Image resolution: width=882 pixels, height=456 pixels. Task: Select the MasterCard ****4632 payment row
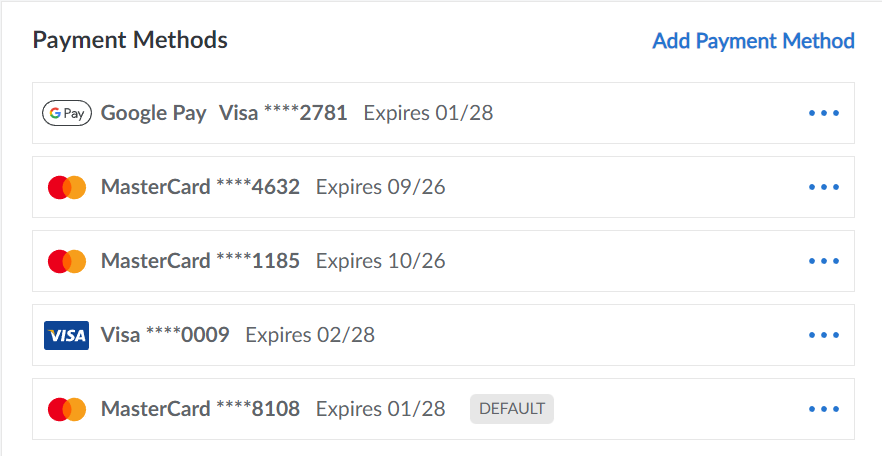pyautogui.click(x=600, y=187)
